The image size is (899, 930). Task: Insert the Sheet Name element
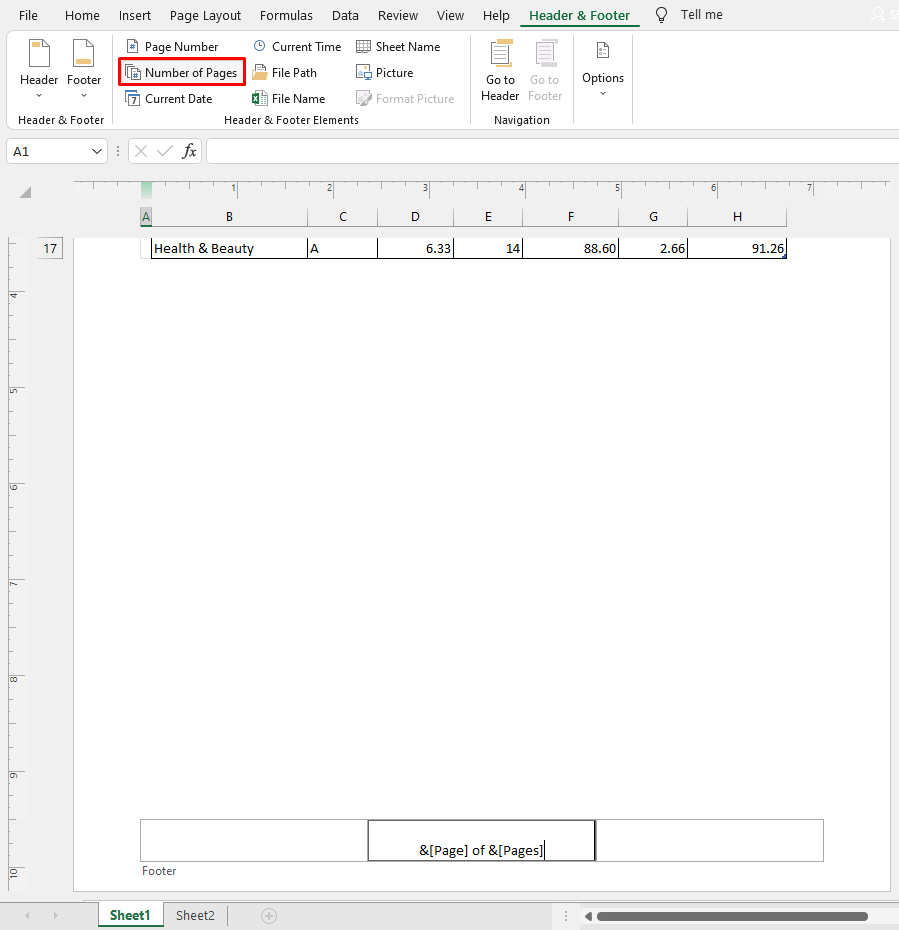(397, 46)
